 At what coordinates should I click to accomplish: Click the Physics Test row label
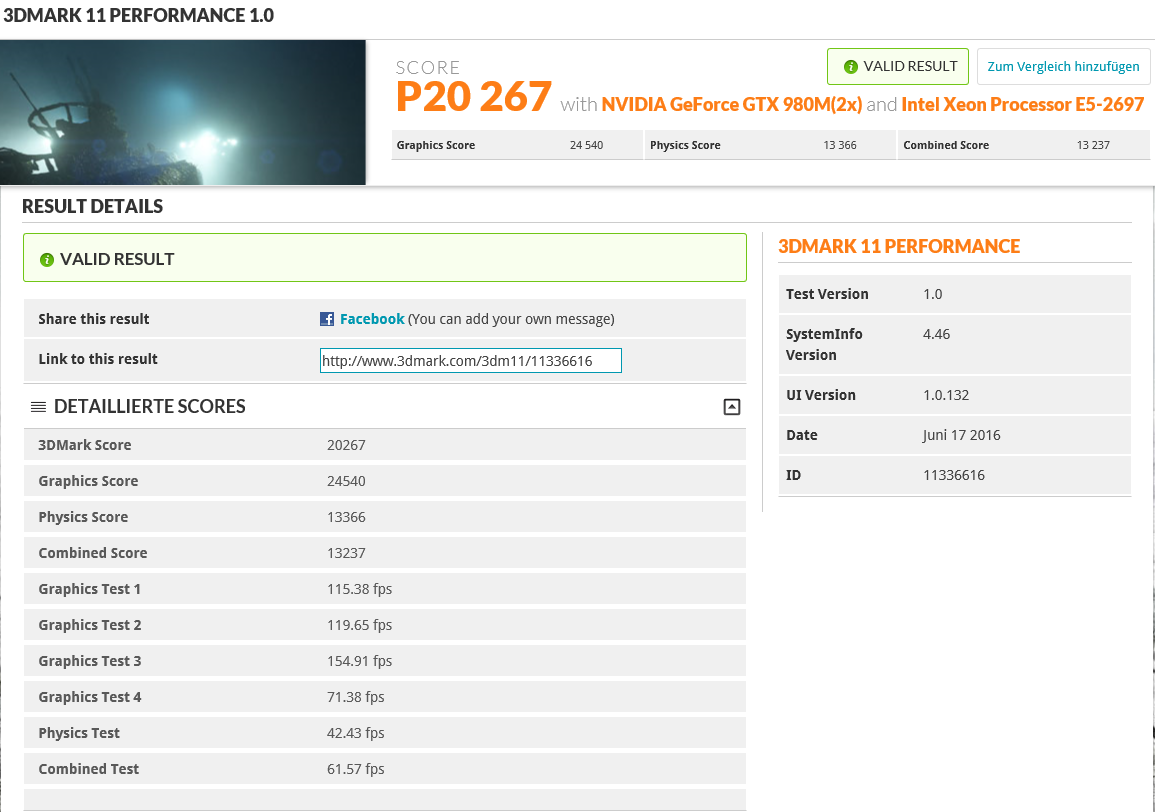point(79,733)
